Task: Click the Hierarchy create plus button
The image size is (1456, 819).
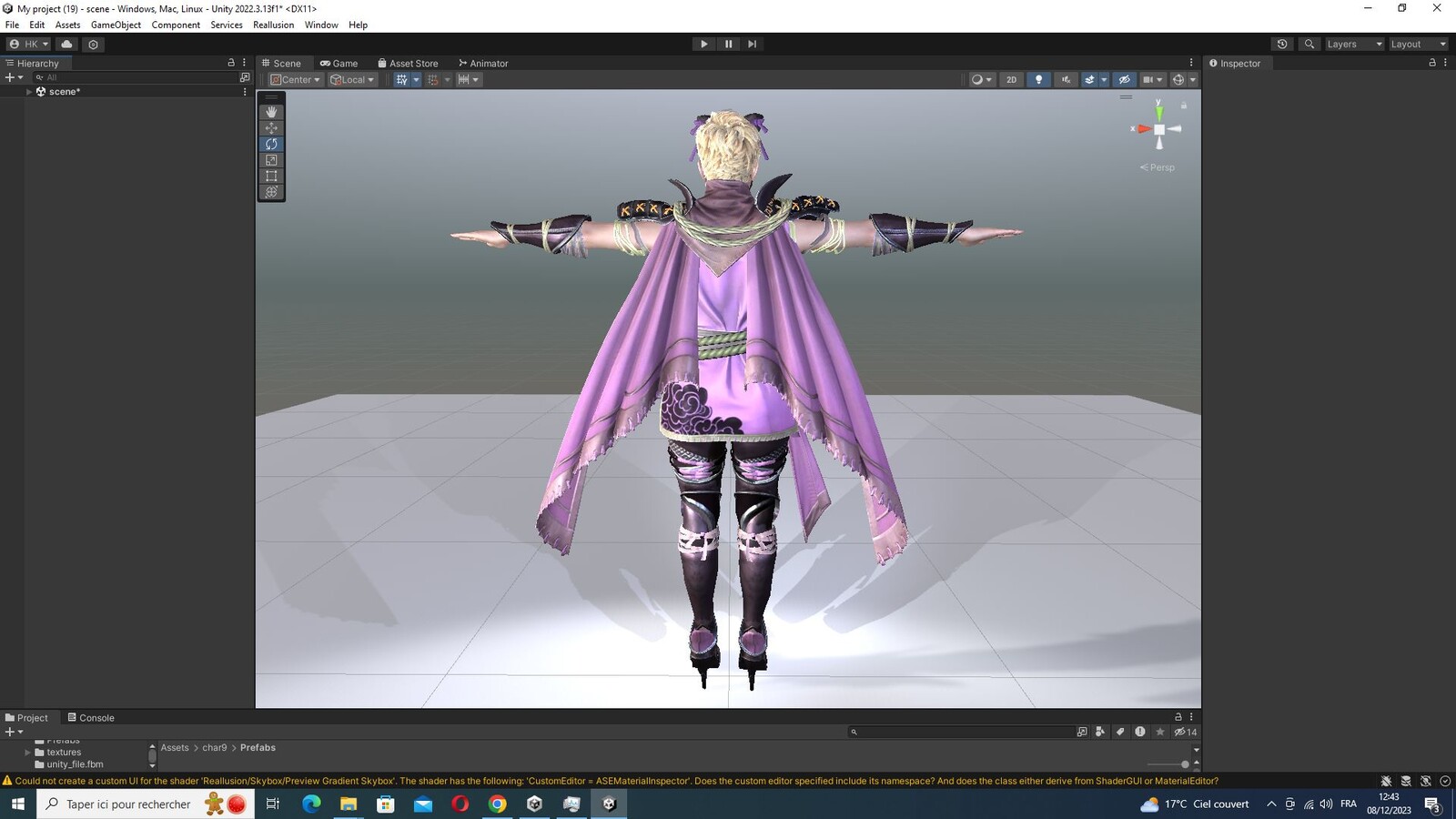Action: (x=10, y=78)
